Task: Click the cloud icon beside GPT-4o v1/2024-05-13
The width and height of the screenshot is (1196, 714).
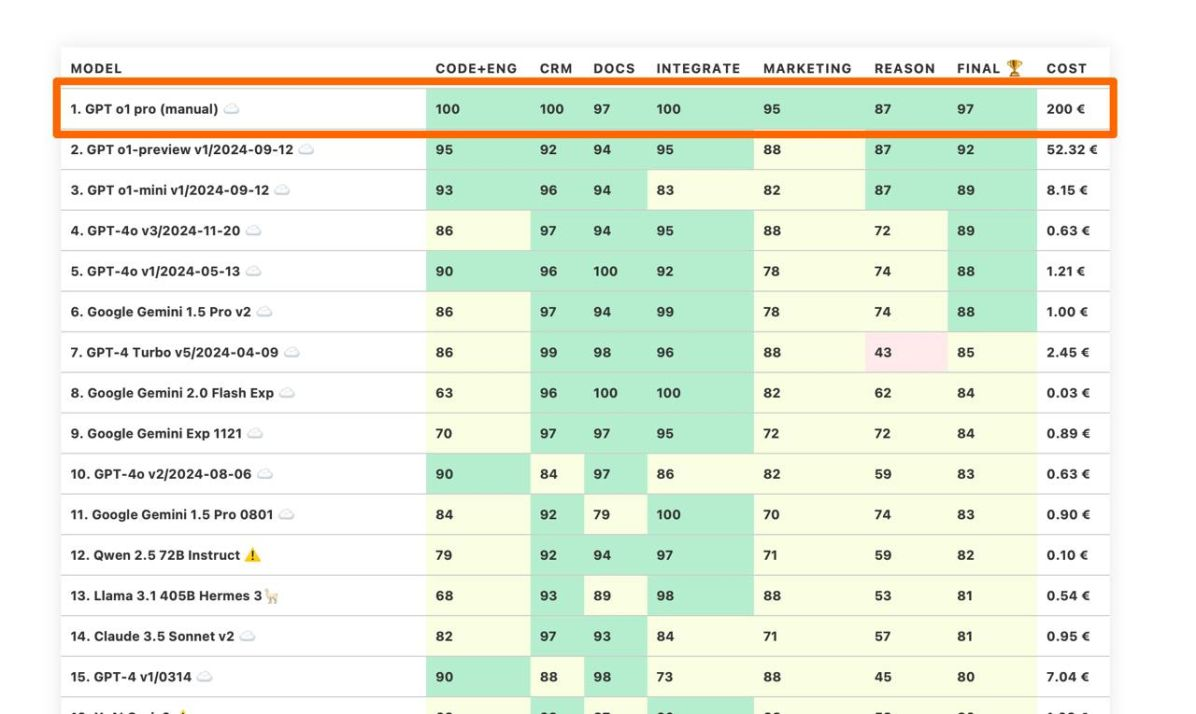Action: 253,271
